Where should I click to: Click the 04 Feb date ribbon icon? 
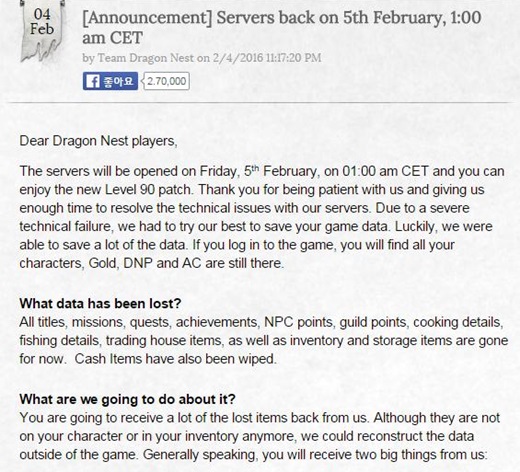[x=42, y=31]
